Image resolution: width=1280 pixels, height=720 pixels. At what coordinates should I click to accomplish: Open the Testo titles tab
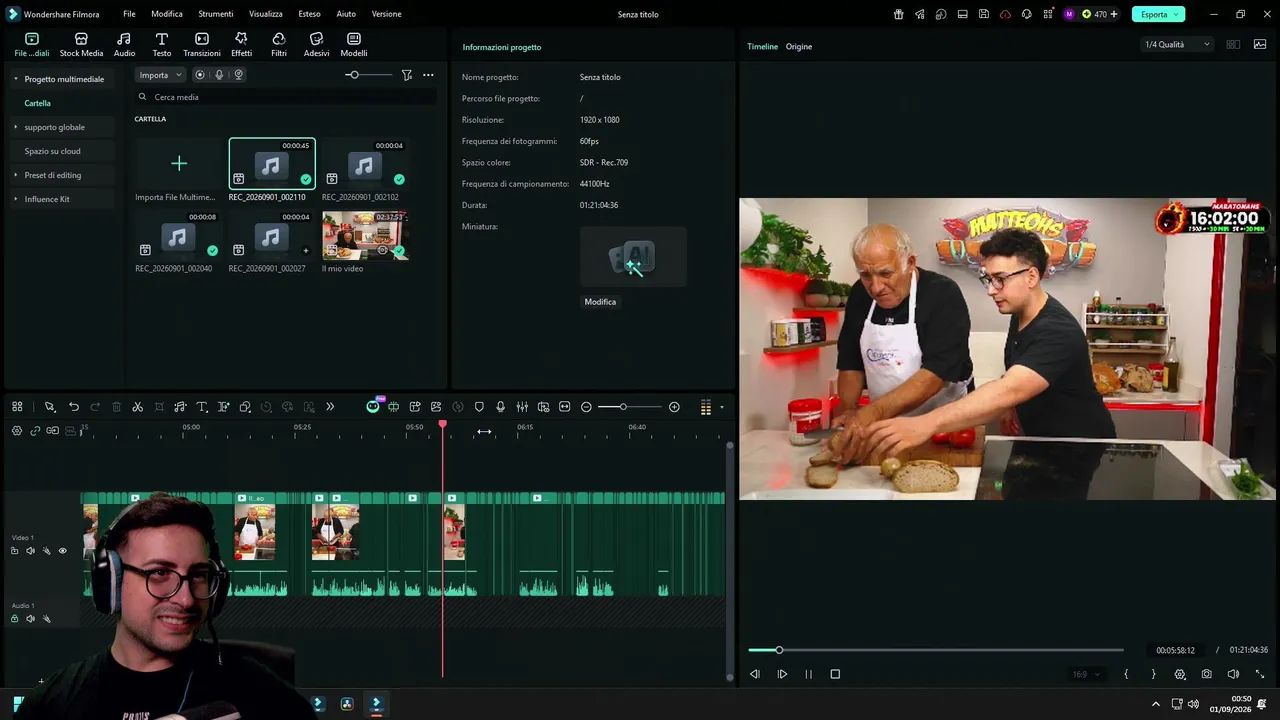(x=161, y=44)
